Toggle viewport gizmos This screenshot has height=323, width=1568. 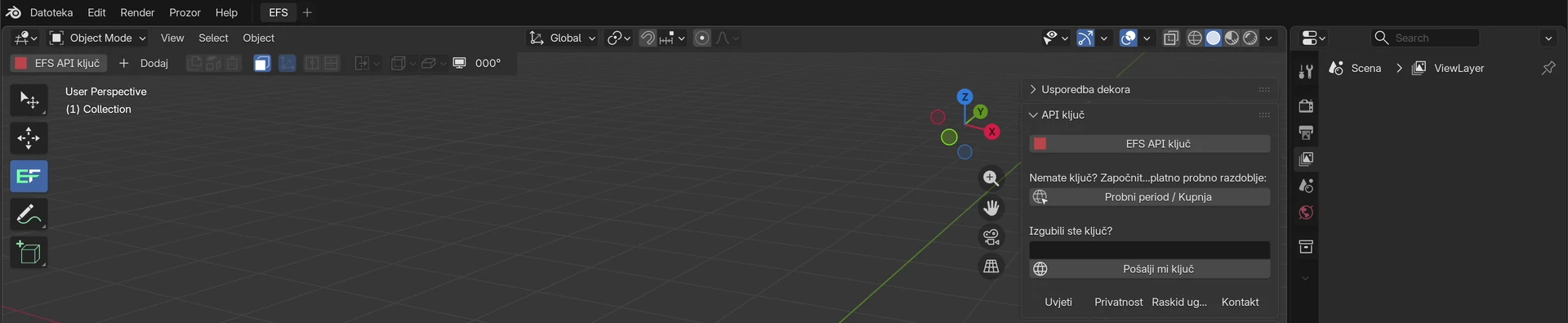pyautogui.click(x=1085, y=38)
